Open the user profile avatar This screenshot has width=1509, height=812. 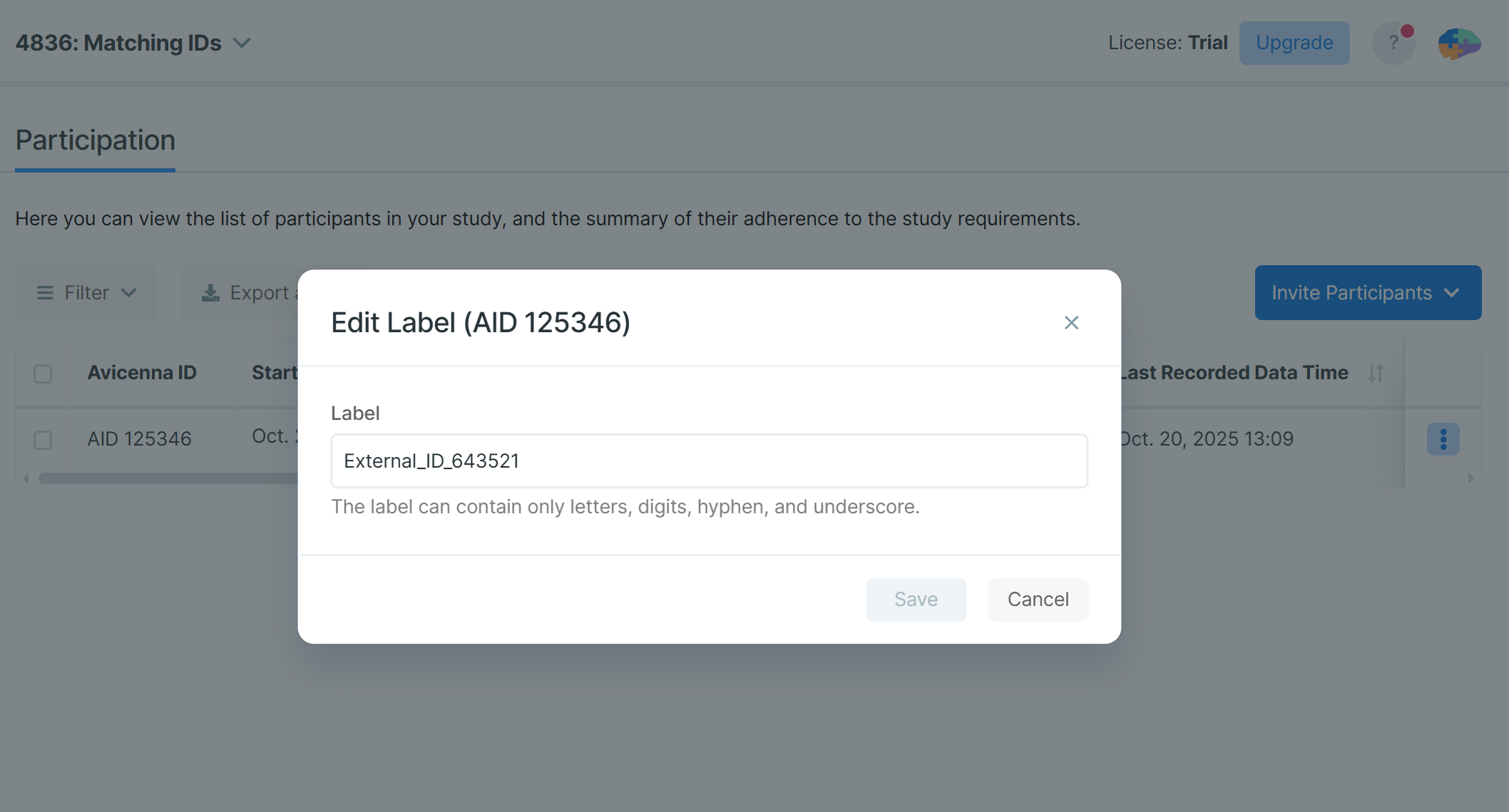click(1459, 43)
